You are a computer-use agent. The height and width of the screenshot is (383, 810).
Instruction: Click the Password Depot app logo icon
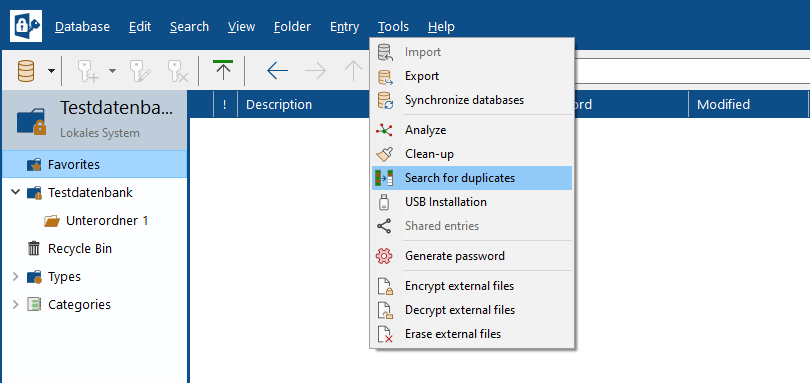[x=26, y=26]
